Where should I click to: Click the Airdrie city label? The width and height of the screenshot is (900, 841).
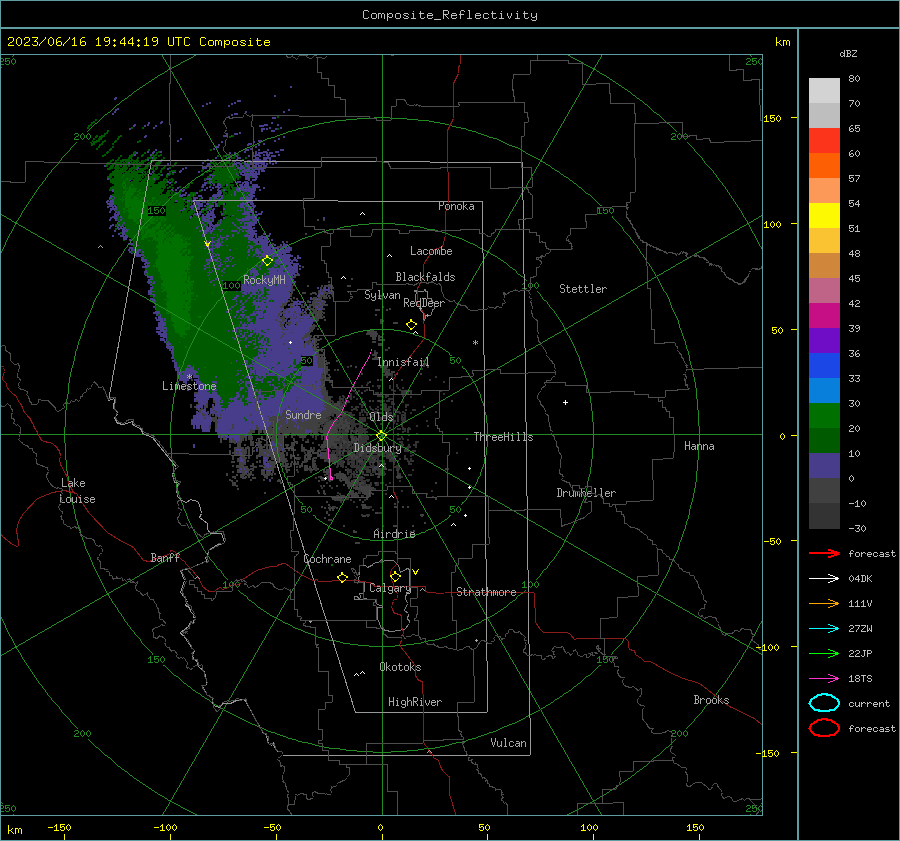pos(394,534)
